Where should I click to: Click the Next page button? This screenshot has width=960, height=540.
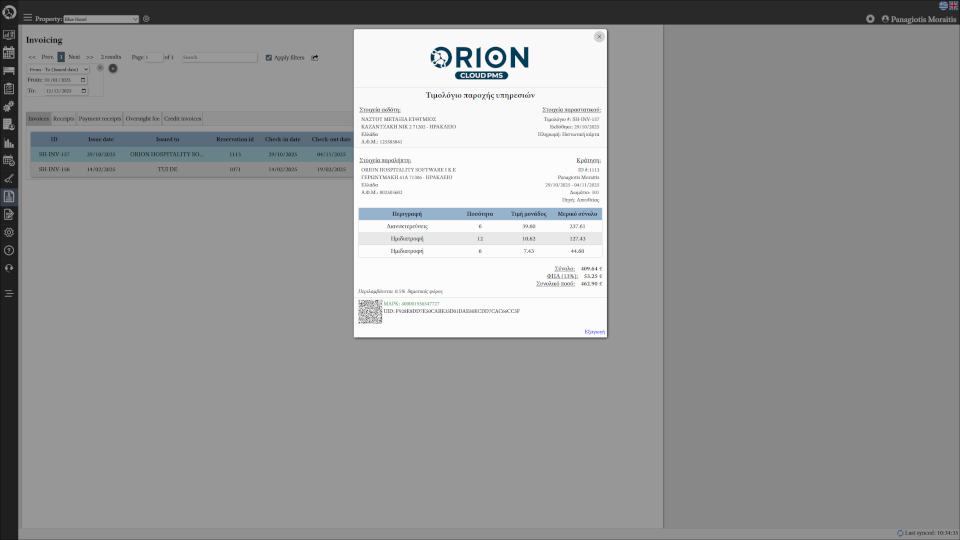(74, 57)
